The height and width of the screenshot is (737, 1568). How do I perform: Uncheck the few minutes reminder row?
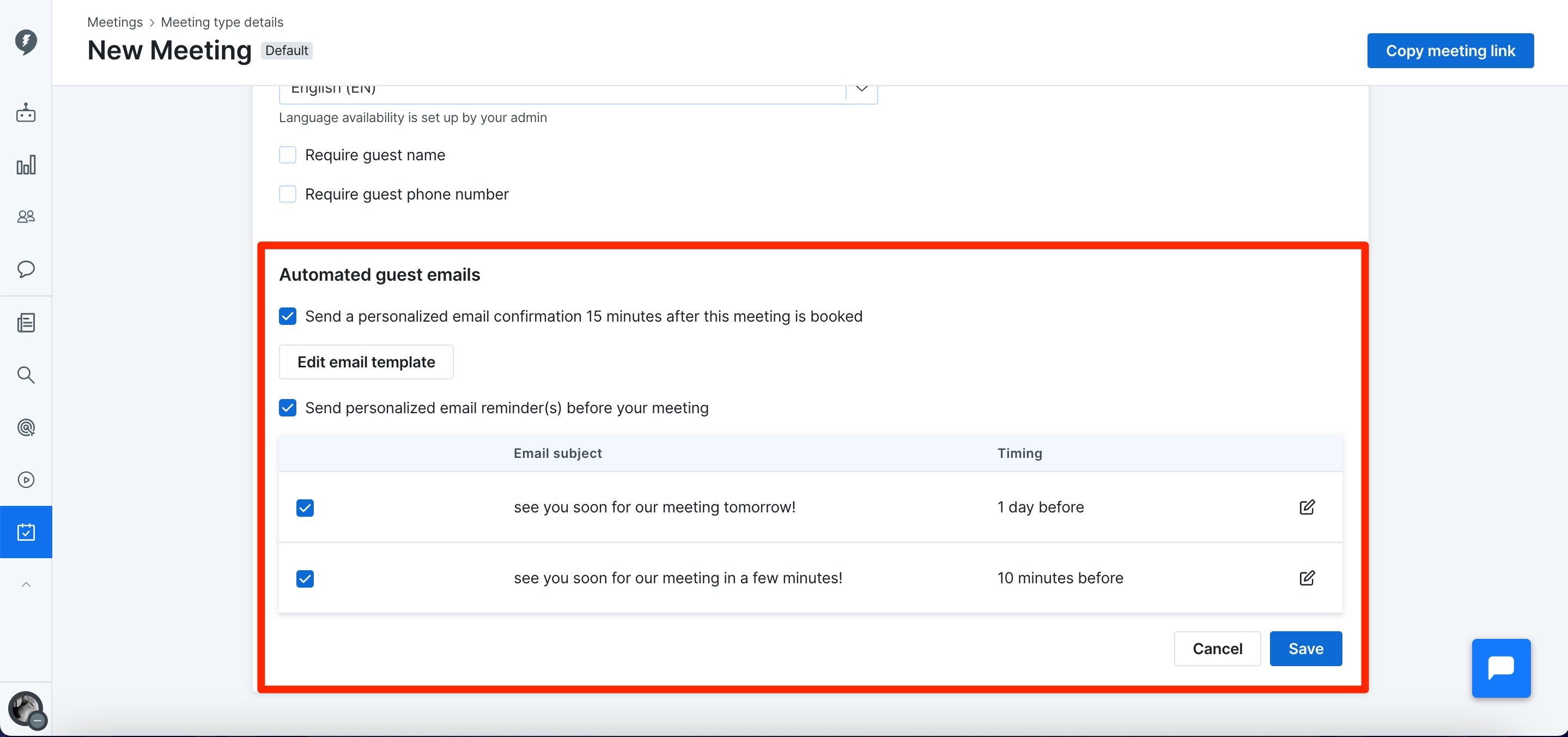(x=305, y=578)
